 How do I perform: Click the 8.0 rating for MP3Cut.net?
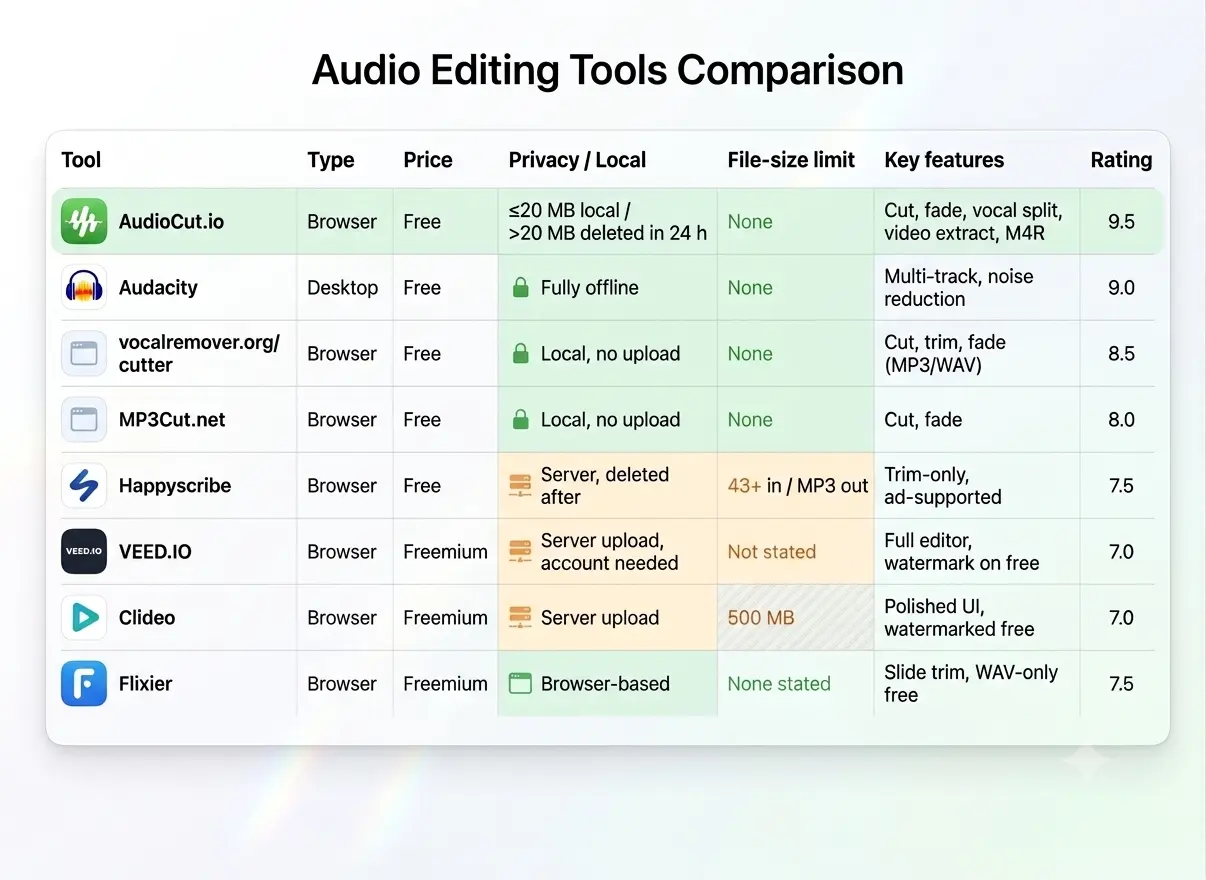tap(1121, 420)
